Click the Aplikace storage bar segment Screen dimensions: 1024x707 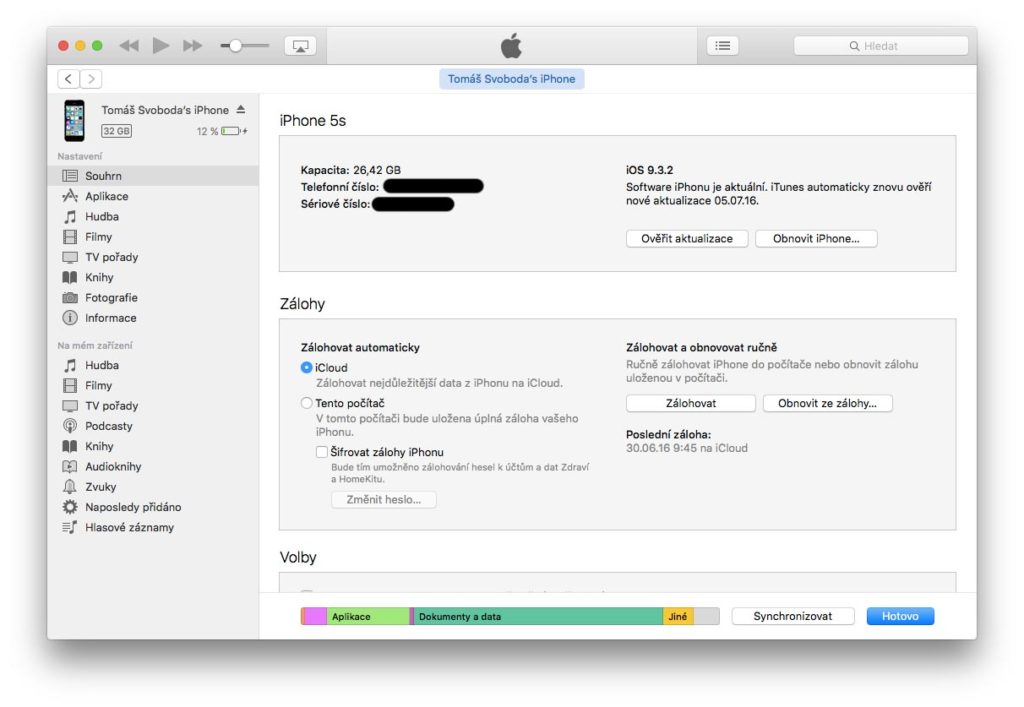tap(368, 616)
